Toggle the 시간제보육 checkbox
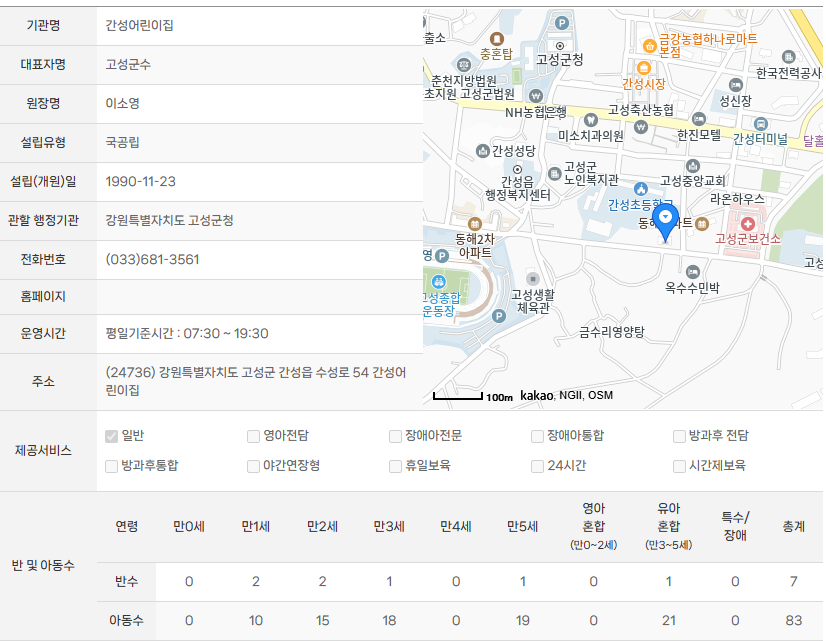The height and width of the screenshot is (641, 826). pos(680,466)
